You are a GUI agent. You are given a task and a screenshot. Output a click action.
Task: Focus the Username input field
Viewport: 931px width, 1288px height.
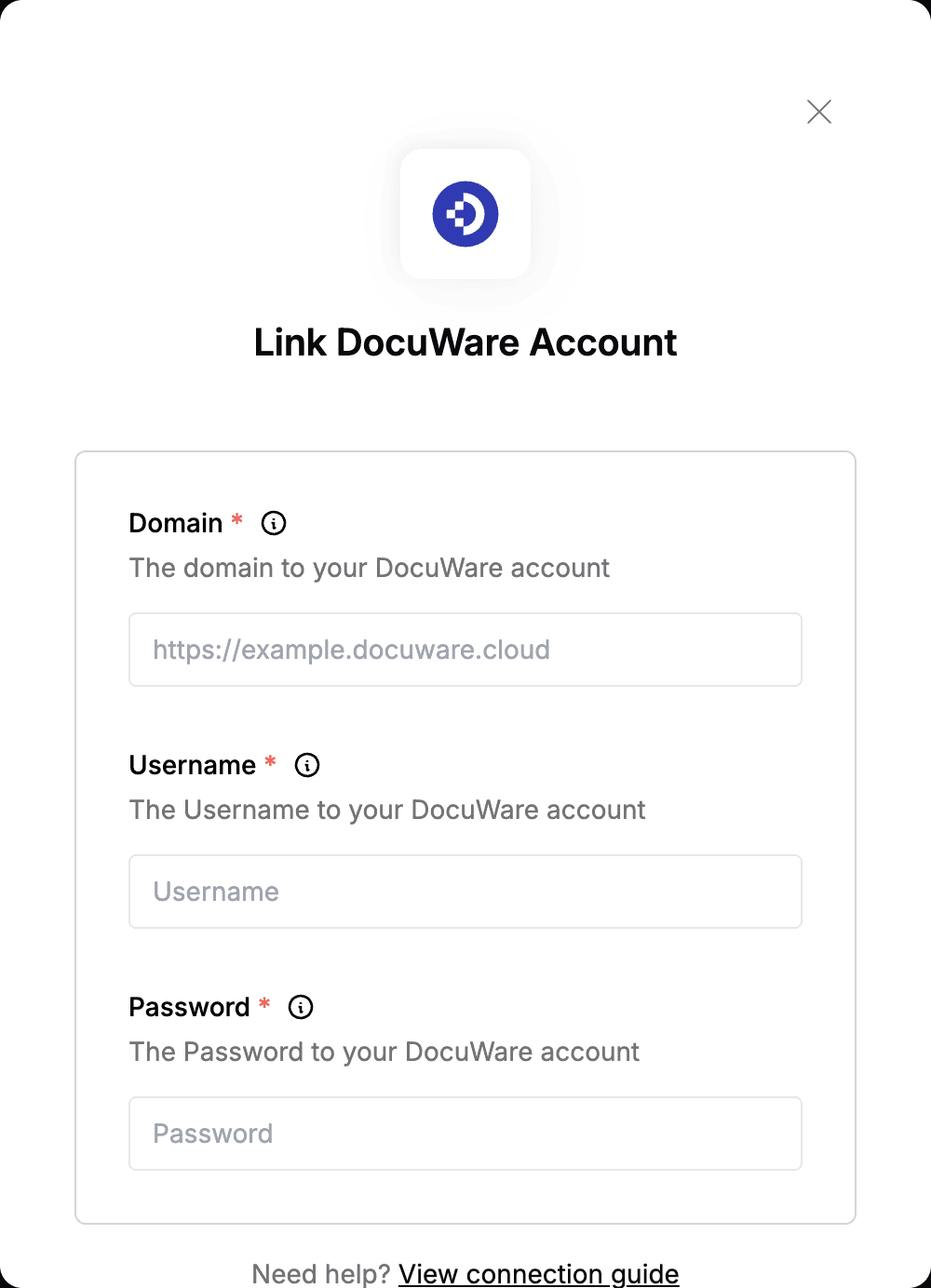click(x=465, y=892)
